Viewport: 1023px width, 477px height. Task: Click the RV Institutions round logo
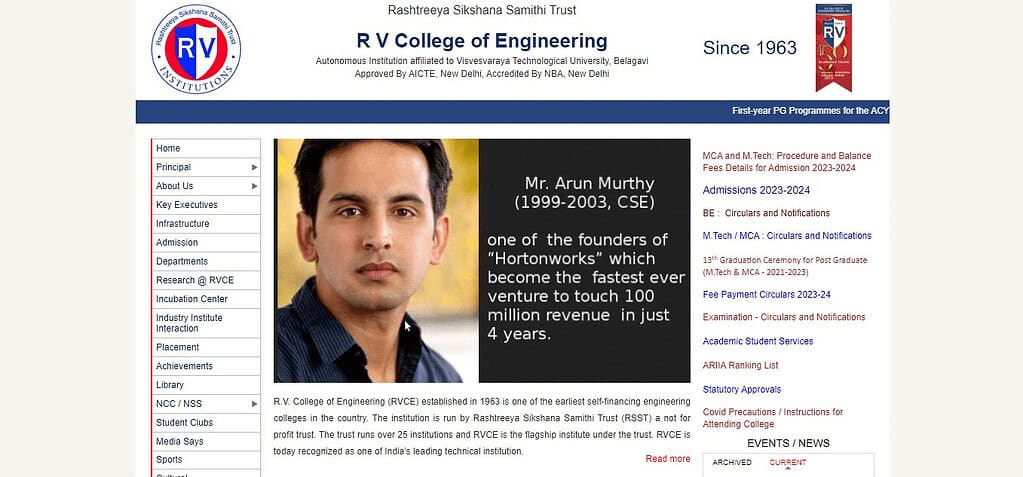(196, 48)
